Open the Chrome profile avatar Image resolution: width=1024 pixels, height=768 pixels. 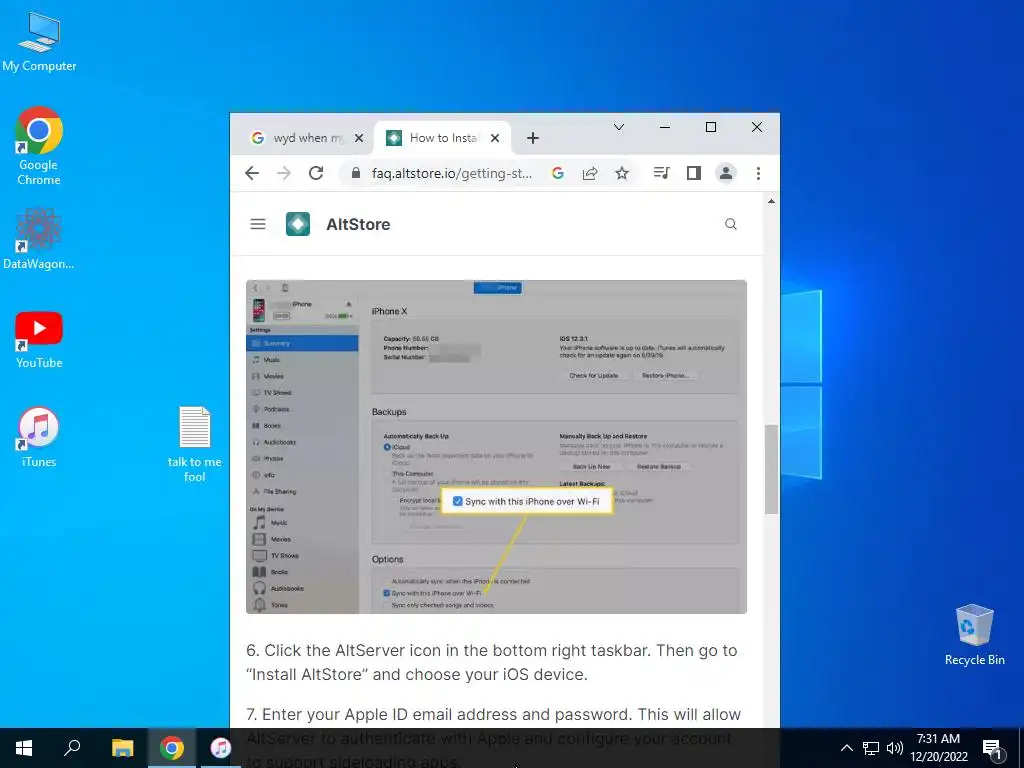click(726, 173)
